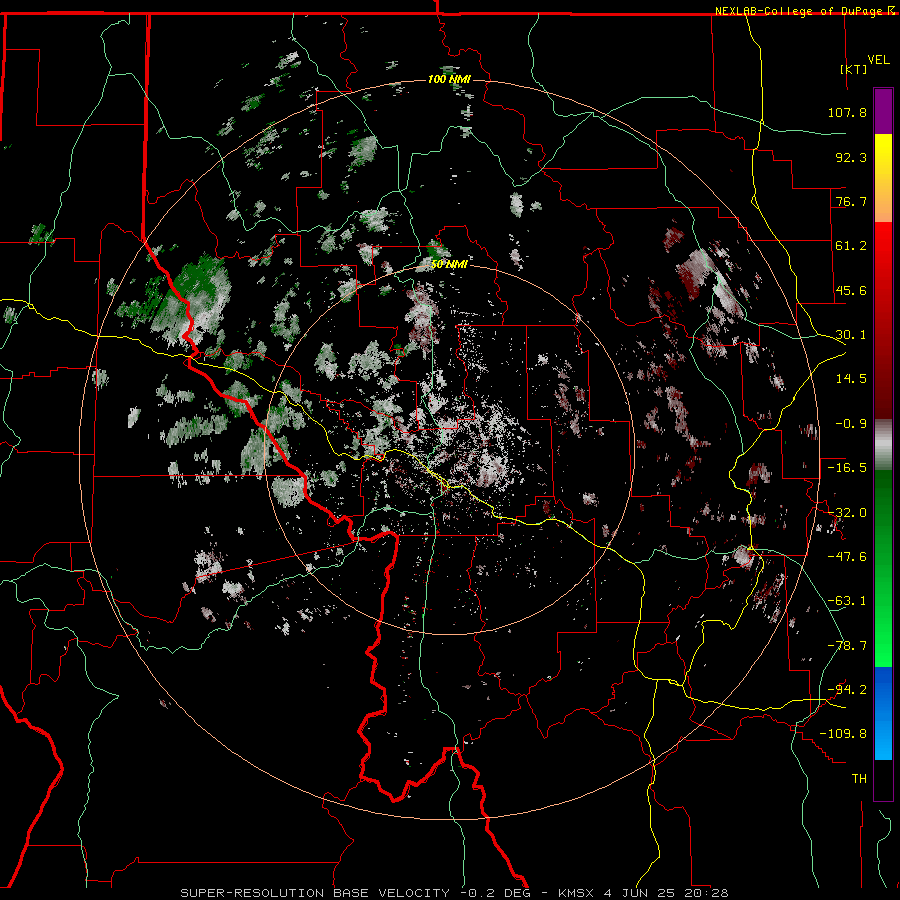Viewport: 900px width, 900px height.
Task: Click the 45.6 legend value
Action: (851, 290)
